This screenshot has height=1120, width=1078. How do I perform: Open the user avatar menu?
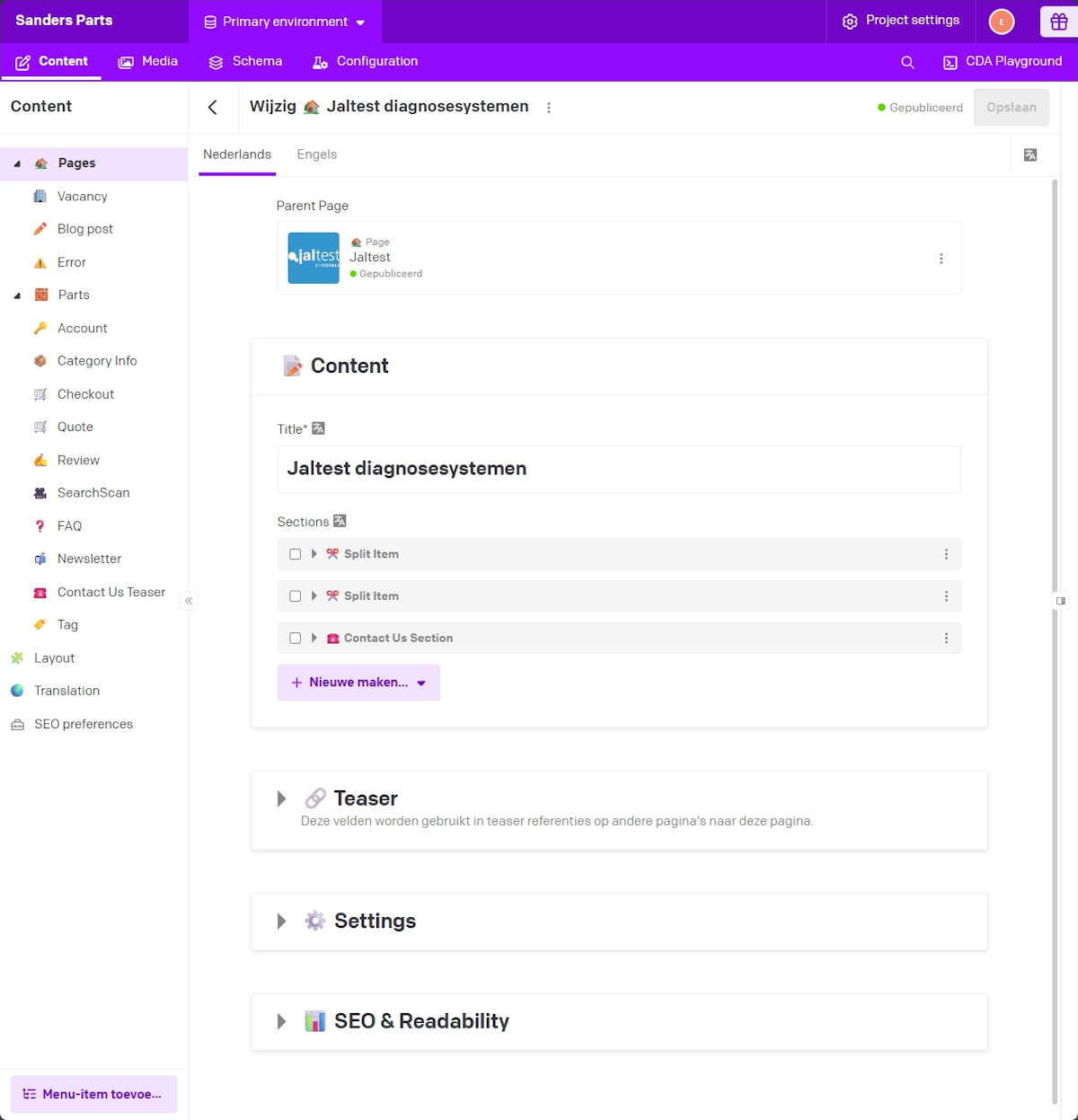[x=1002, y=22]
